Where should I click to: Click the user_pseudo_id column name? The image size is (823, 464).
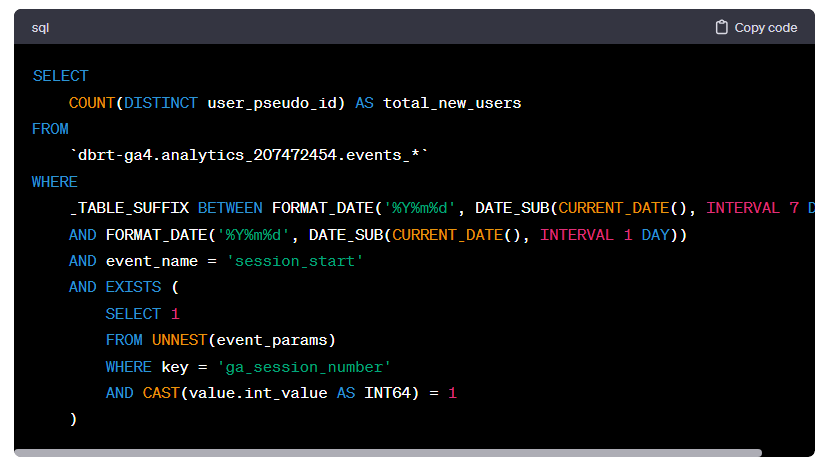272,103
